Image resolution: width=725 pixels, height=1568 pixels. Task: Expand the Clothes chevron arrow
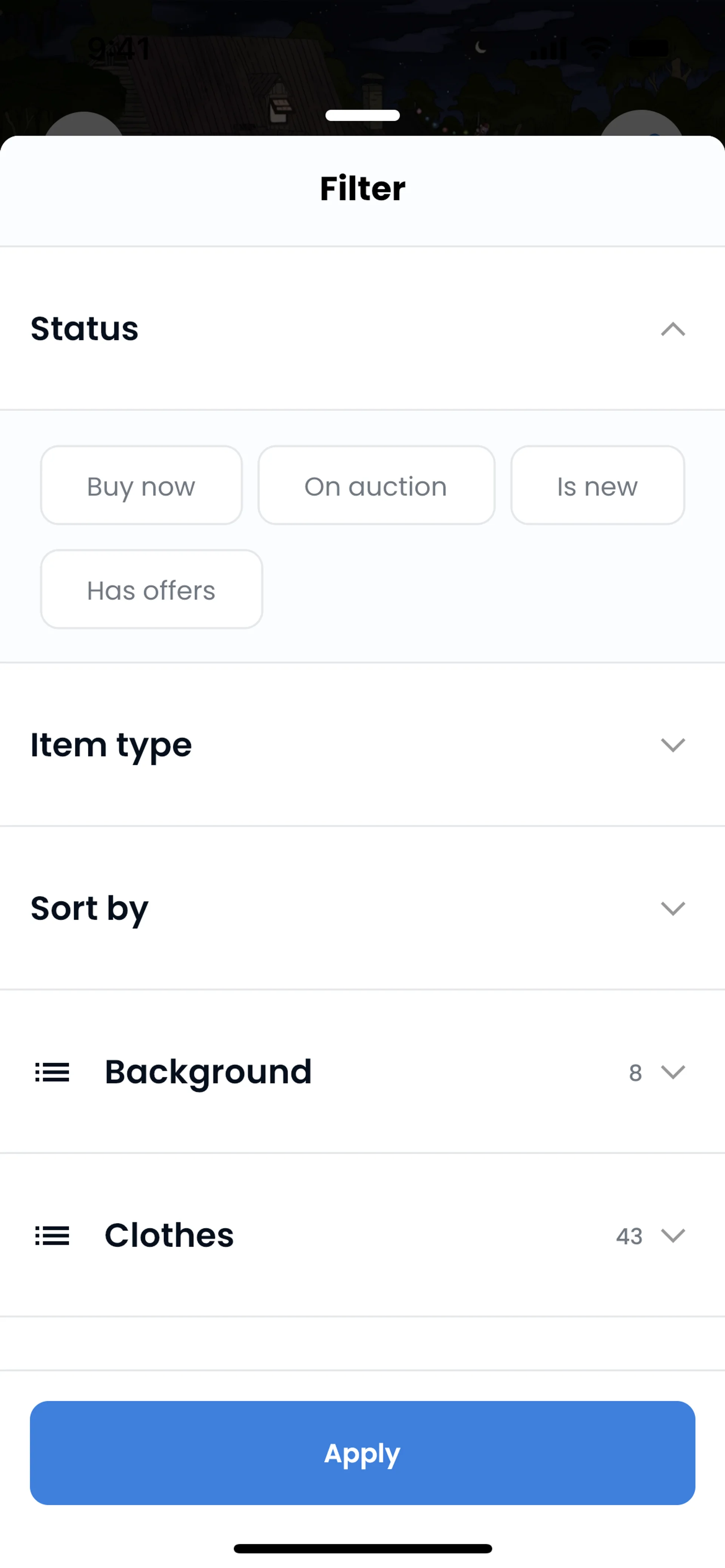(673, 1236)
